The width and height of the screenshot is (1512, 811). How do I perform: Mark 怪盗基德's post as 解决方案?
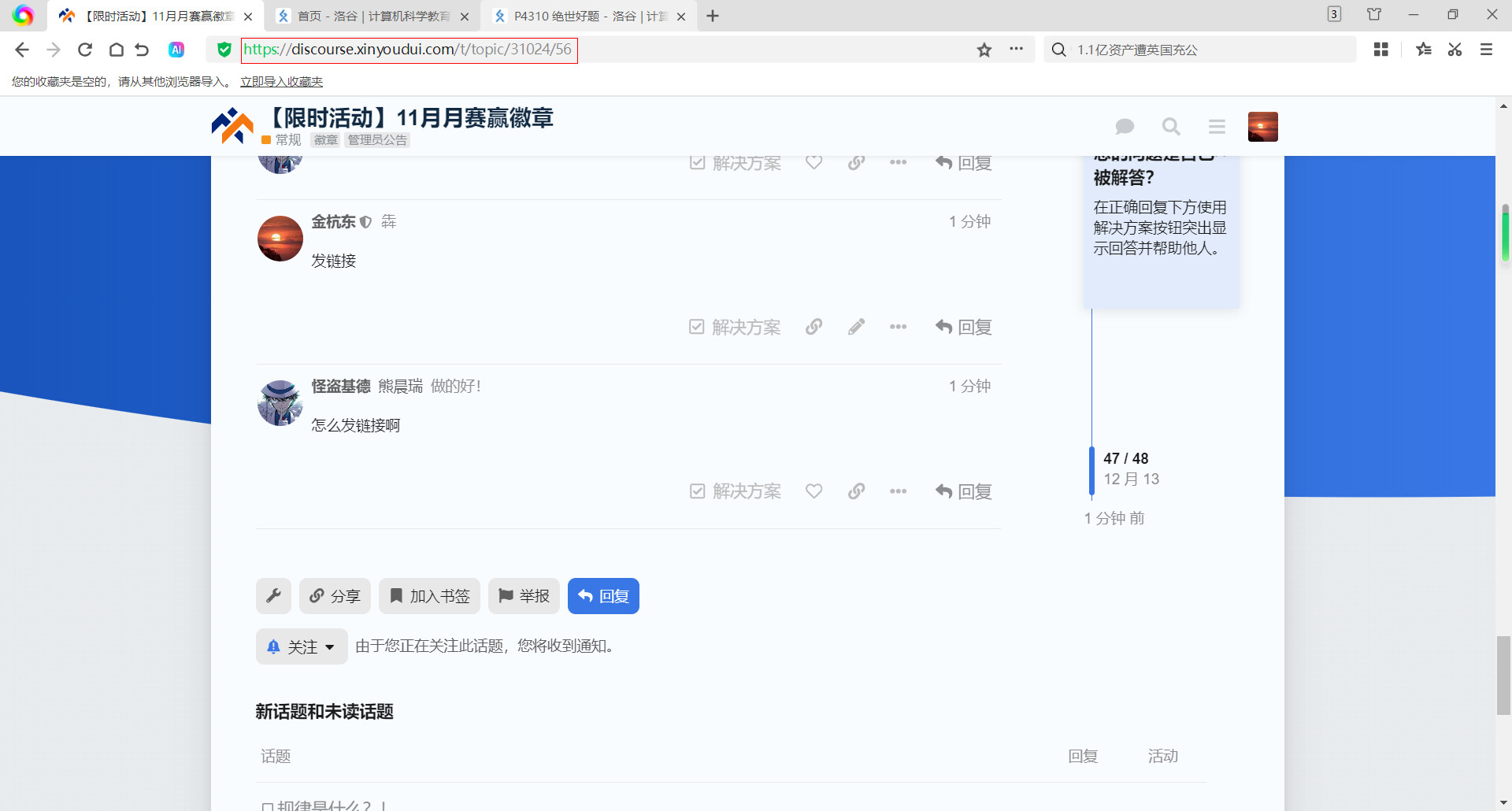[735, 491]
